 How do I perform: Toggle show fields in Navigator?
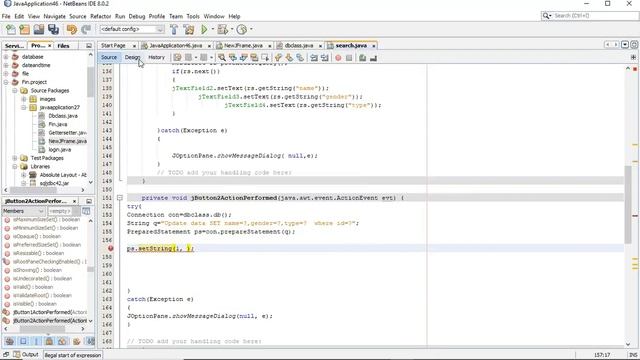[x=23, y=341]
